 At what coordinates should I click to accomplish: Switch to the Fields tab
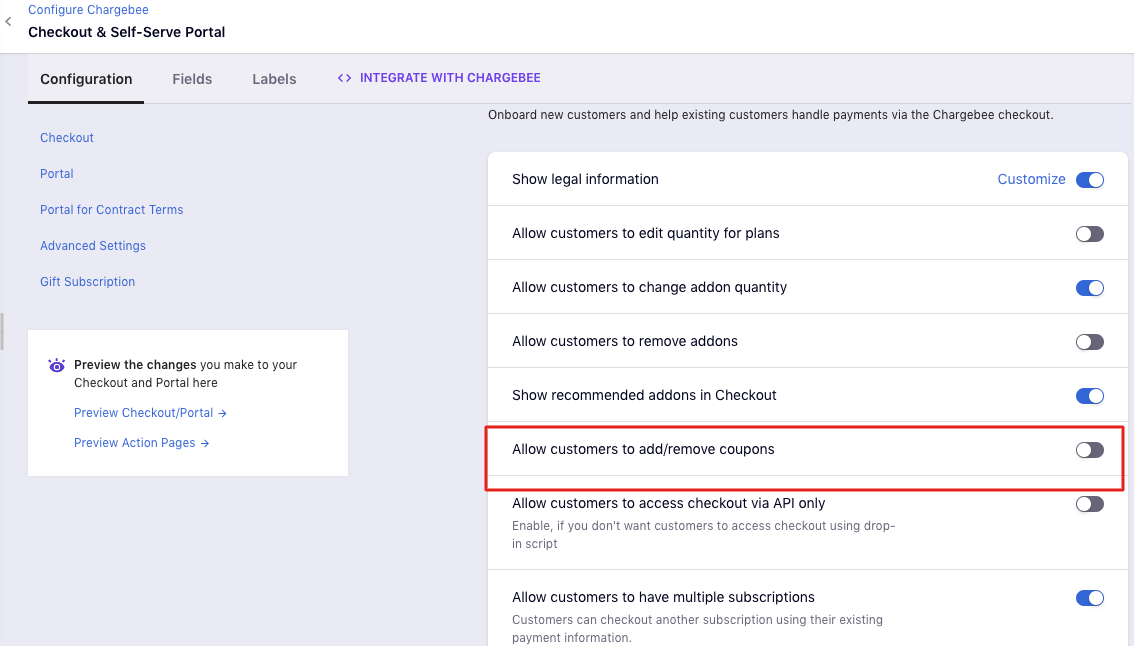click(192, 79)
